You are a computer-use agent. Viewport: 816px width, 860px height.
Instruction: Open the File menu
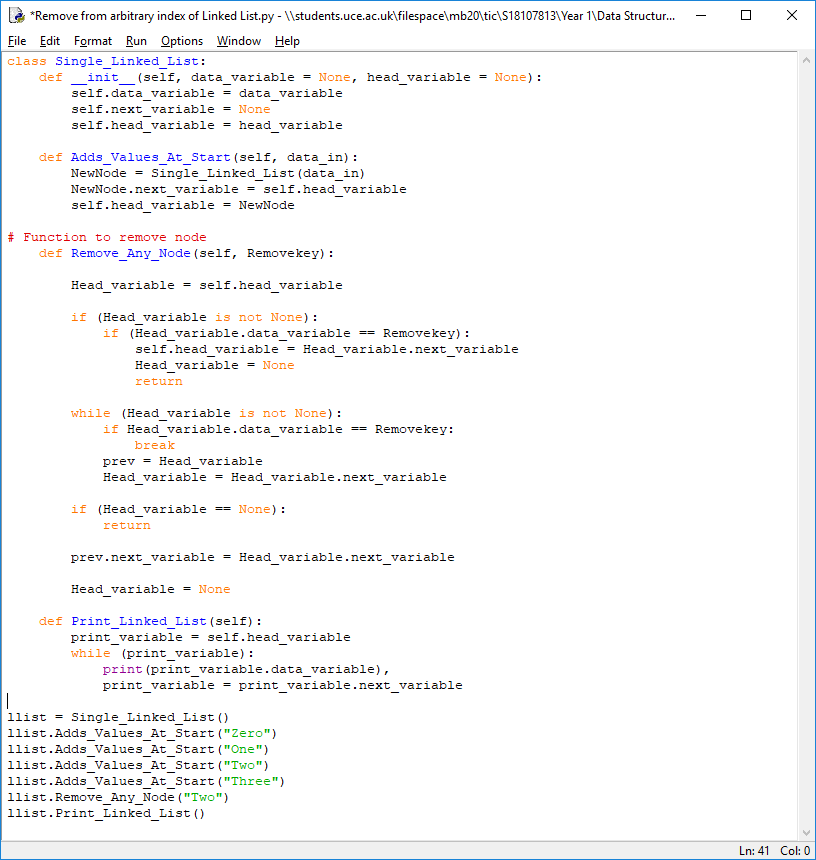[x=17, y=41]
